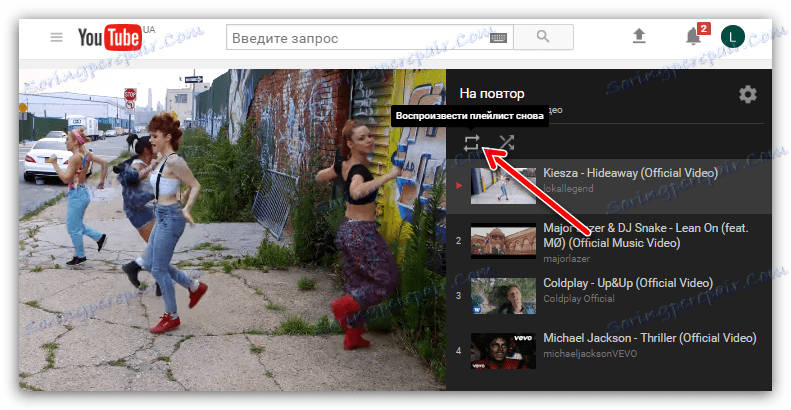
Task: Play Coldplay - Up&Up (Official Video)
Action: pyautogui.click(x=628, y=283)
